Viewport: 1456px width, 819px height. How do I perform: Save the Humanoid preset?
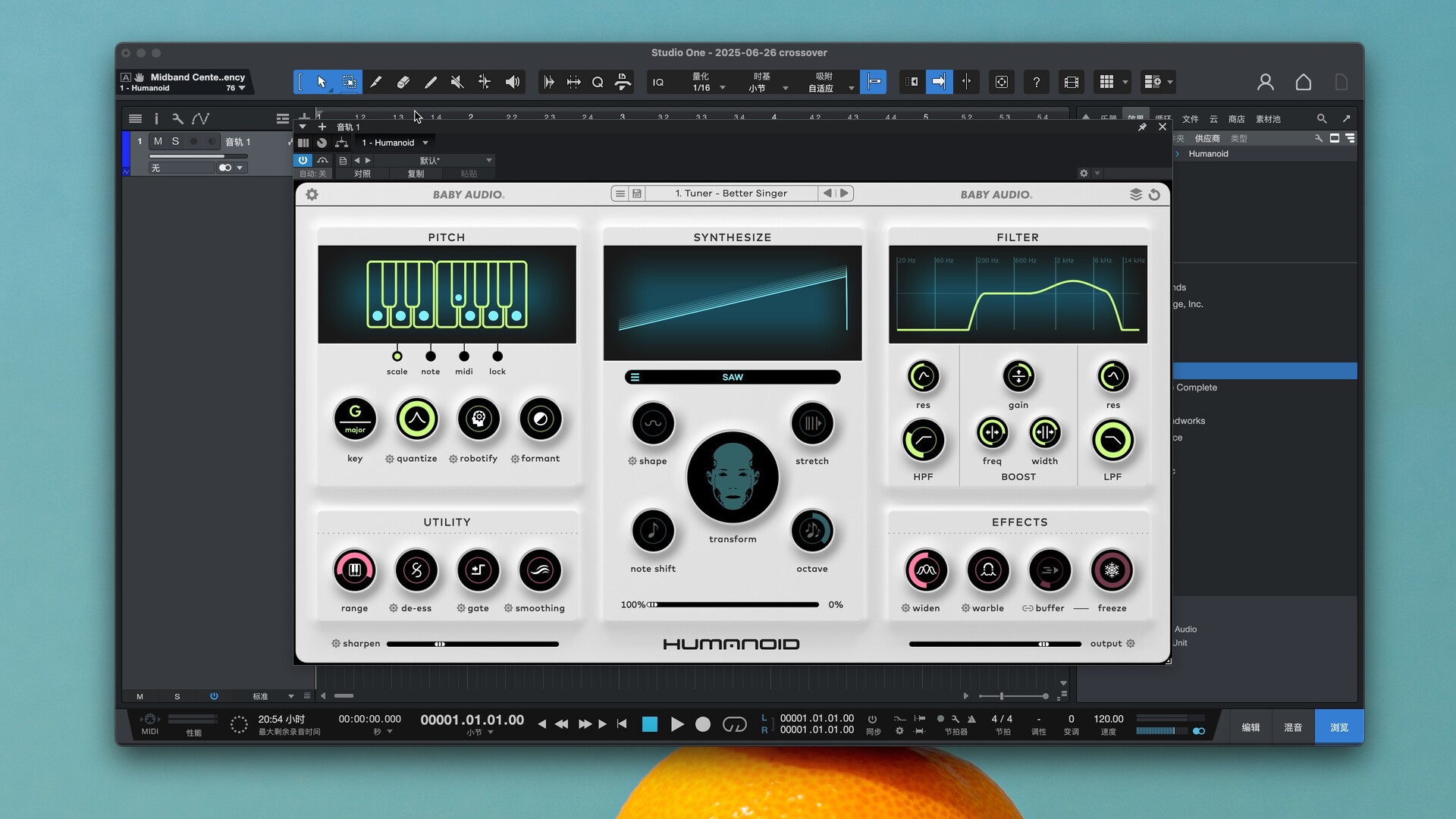tap(637, 193)
